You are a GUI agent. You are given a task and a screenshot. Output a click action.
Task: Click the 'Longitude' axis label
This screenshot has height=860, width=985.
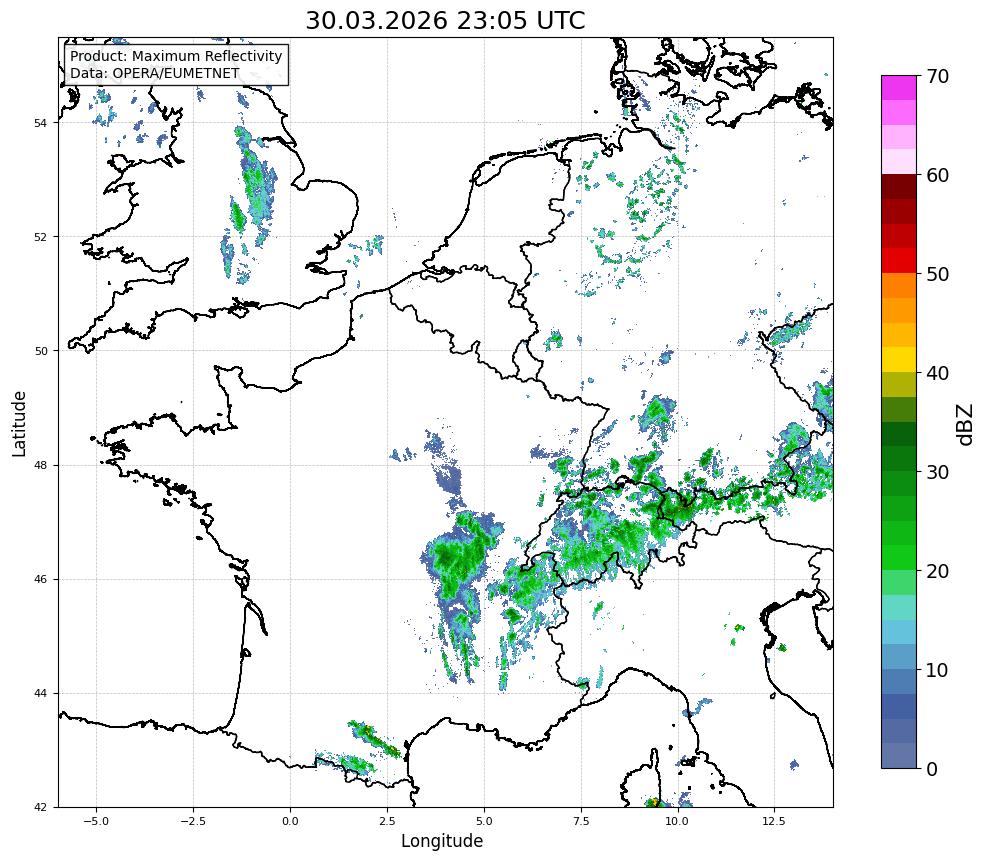442,841
